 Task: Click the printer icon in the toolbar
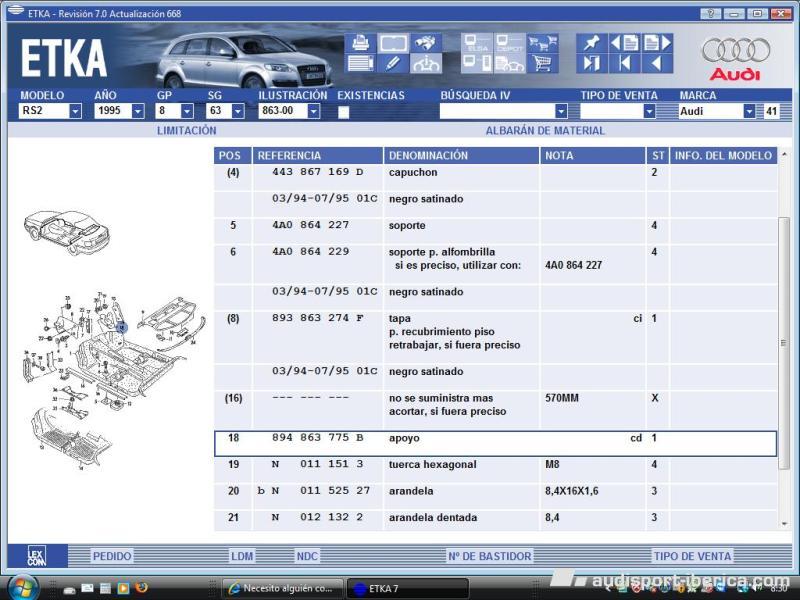click(361, 43)
